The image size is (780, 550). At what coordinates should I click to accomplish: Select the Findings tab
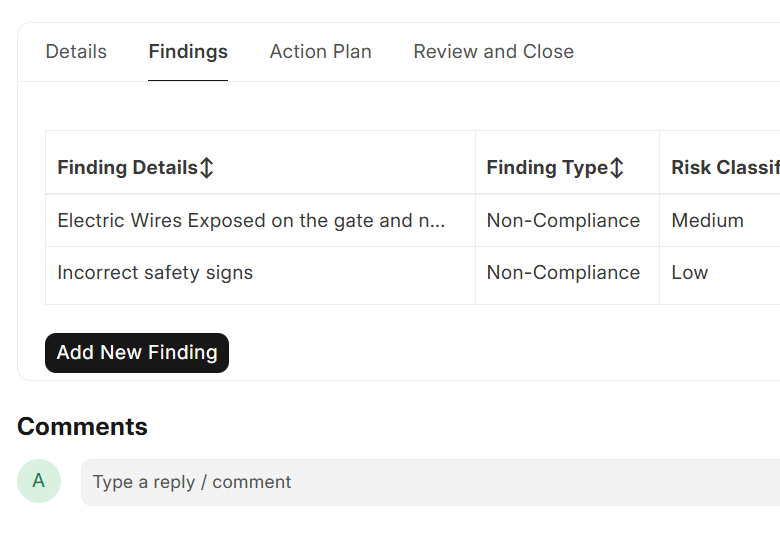188,52
